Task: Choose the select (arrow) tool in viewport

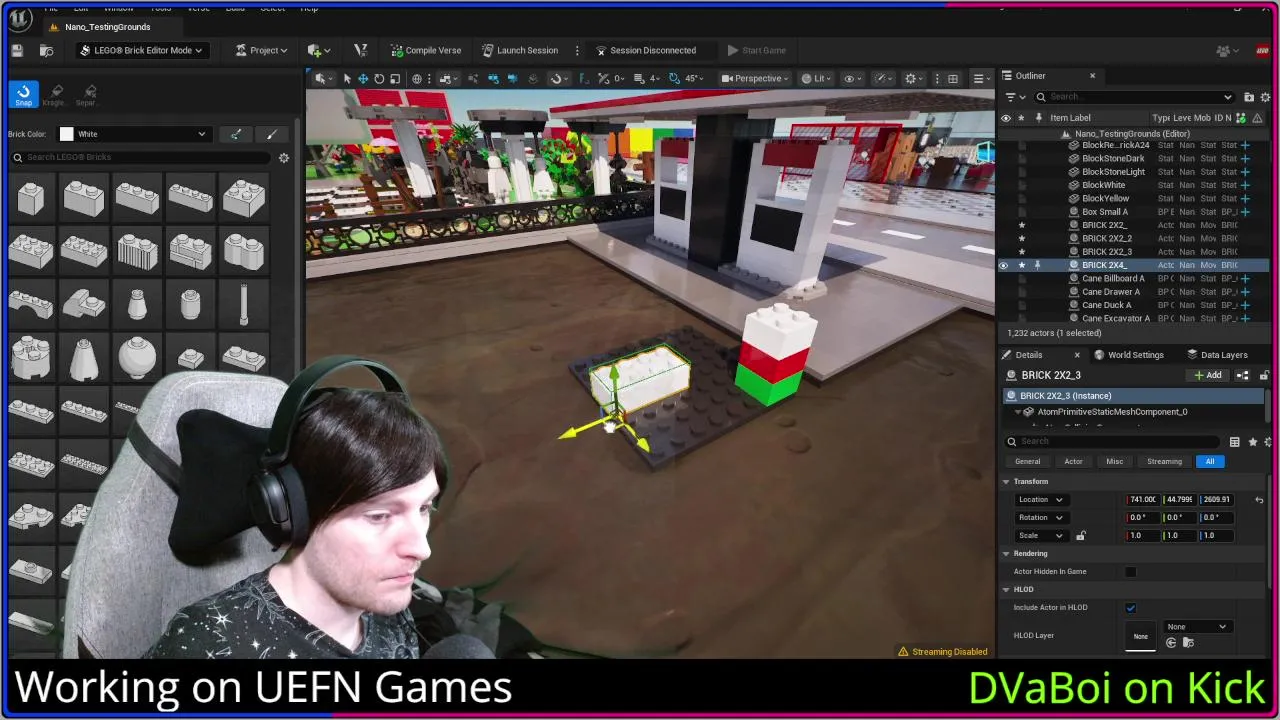Action: [347, 78]
